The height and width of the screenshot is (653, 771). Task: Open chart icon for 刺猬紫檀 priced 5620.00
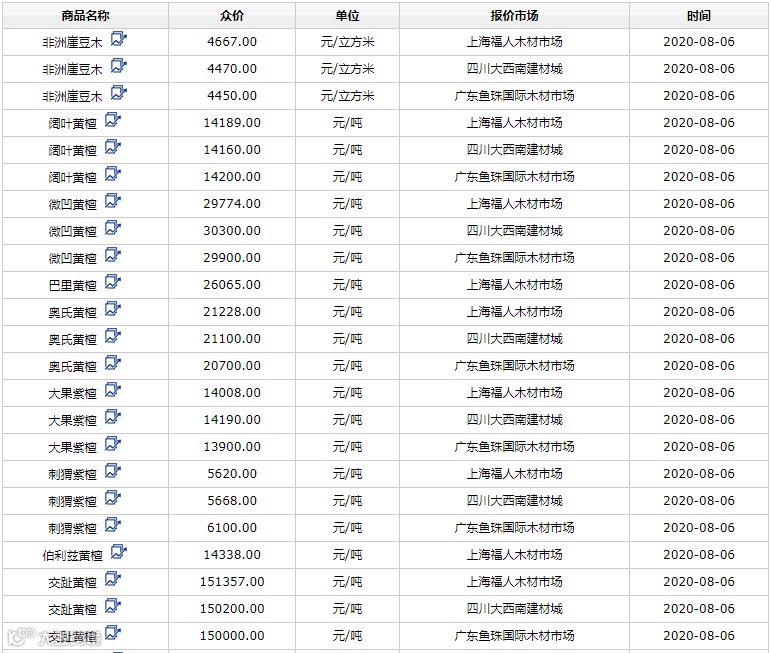click(x=113, y=472)
